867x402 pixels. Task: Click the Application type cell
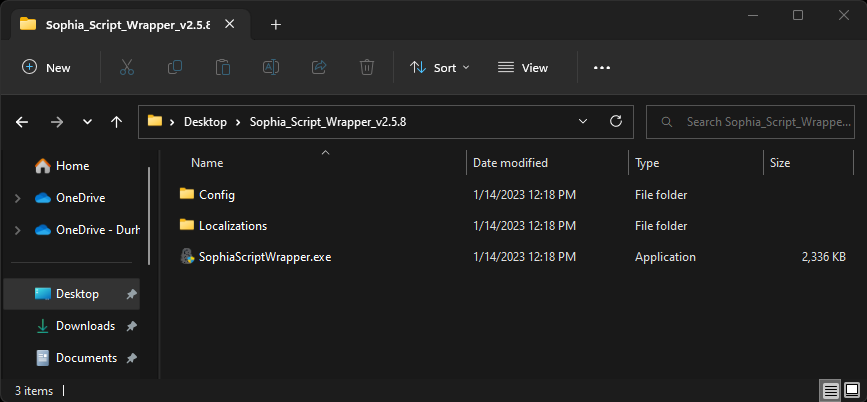pos(665,257)
